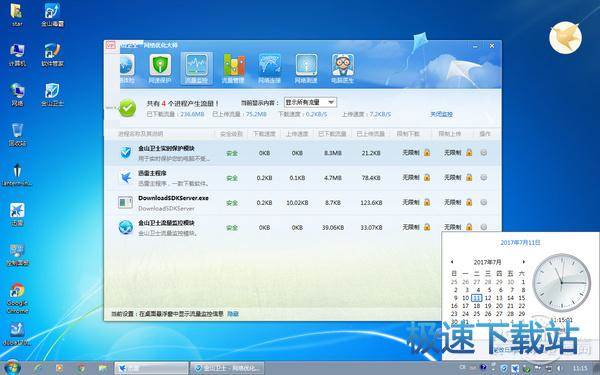This screenshot has width=600, height=375.
Task: Click the 安全 label for 迅雷主程序
Action: click(232, 178)
